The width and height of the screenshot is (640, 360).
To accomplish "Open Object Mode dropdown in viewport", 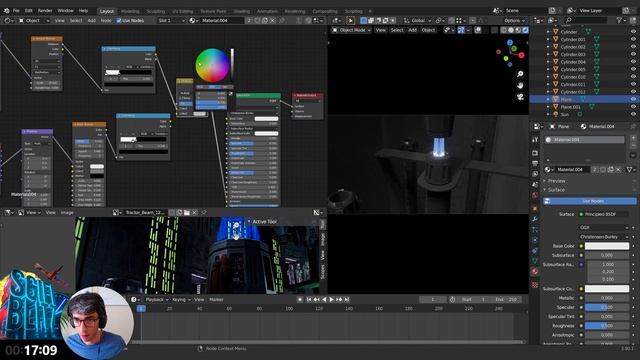I will tap(351, 30).
